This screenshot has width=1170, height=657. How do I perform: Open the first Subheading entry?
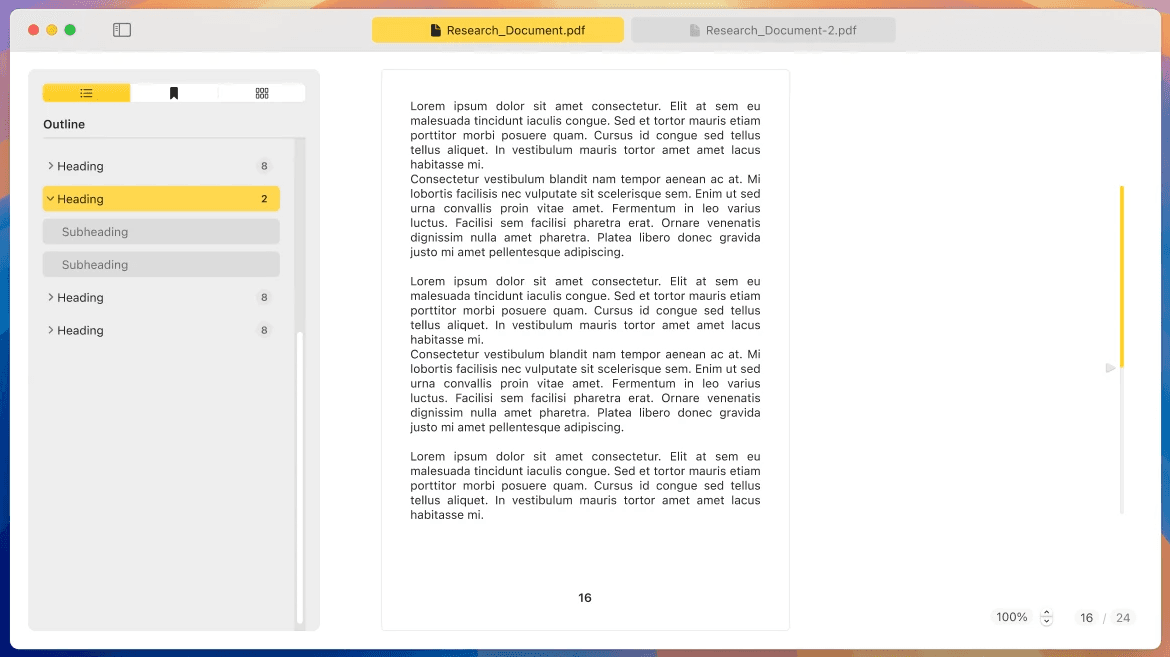coord(161,231)
